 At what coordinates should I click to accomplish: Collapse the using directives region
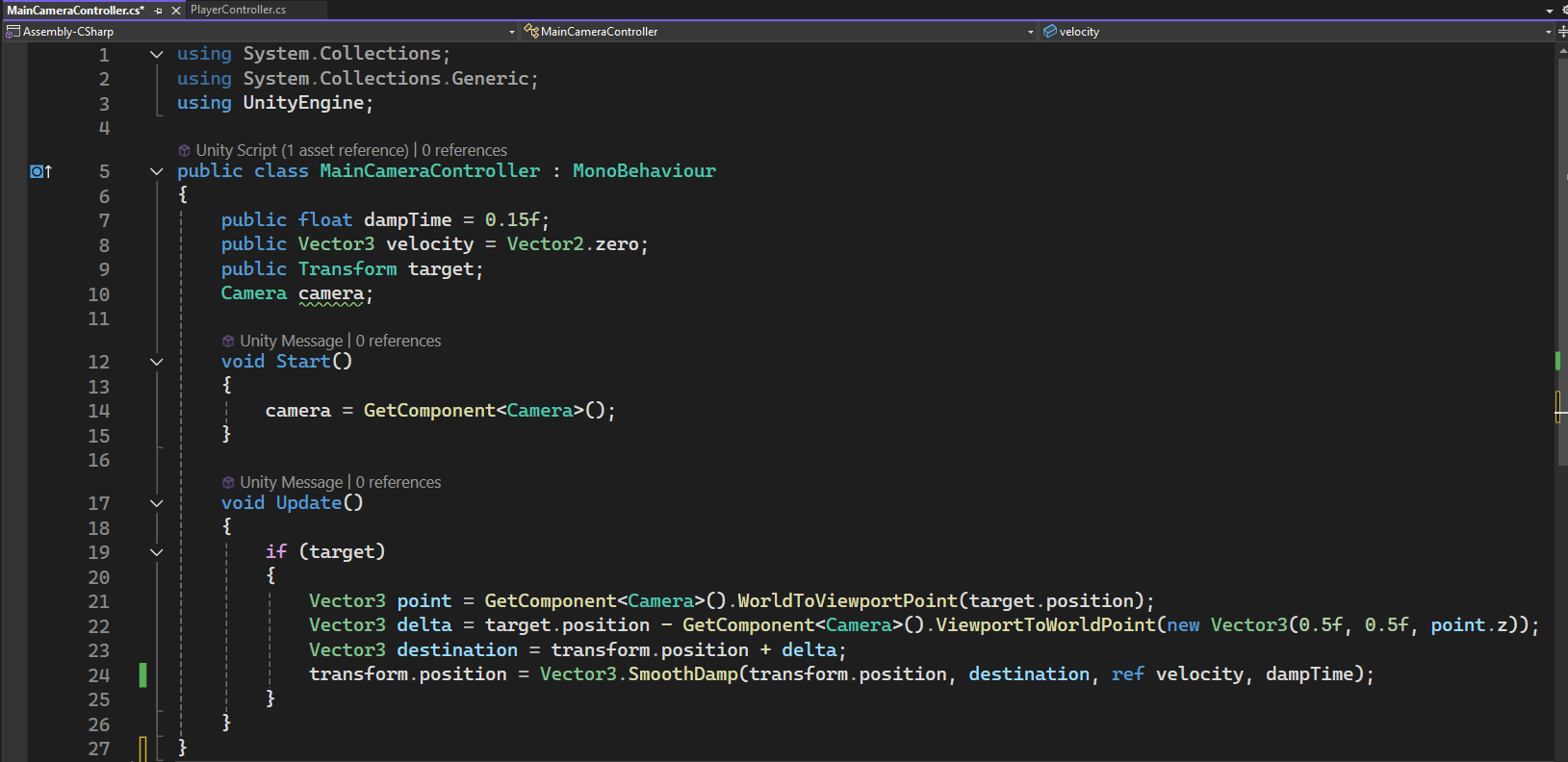(x=157, y=55)
